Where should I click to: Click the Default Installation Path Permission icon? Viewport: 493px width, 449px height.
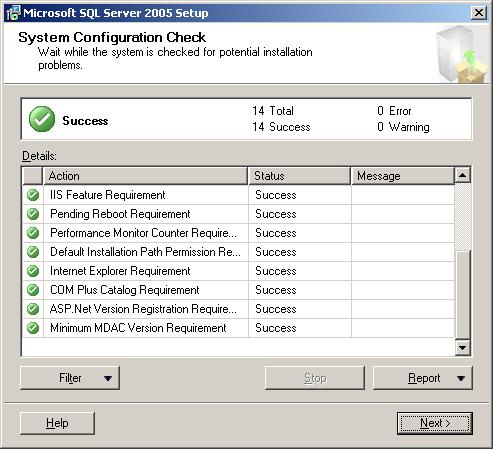(x=33, y=252)
